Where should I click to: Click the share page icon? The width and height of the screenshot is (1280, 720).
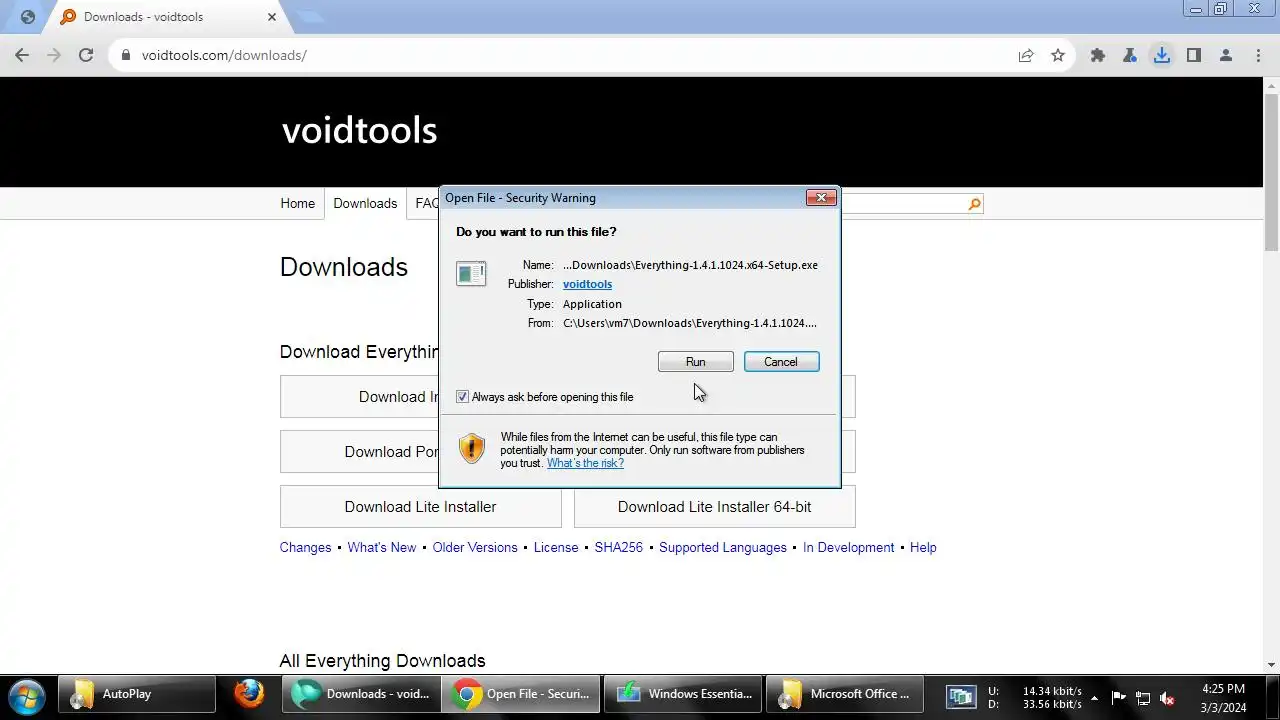pos(1026,55)
